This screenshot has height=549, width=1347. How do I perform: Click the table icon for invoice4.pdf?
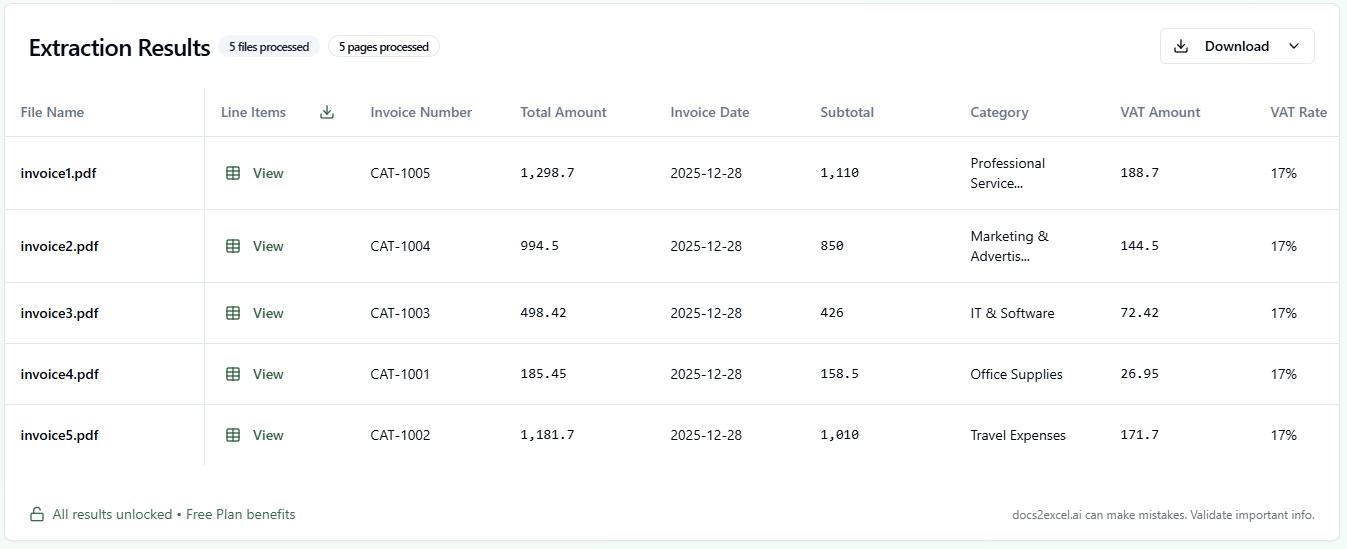pyautogui.click(x=233, y=374)
